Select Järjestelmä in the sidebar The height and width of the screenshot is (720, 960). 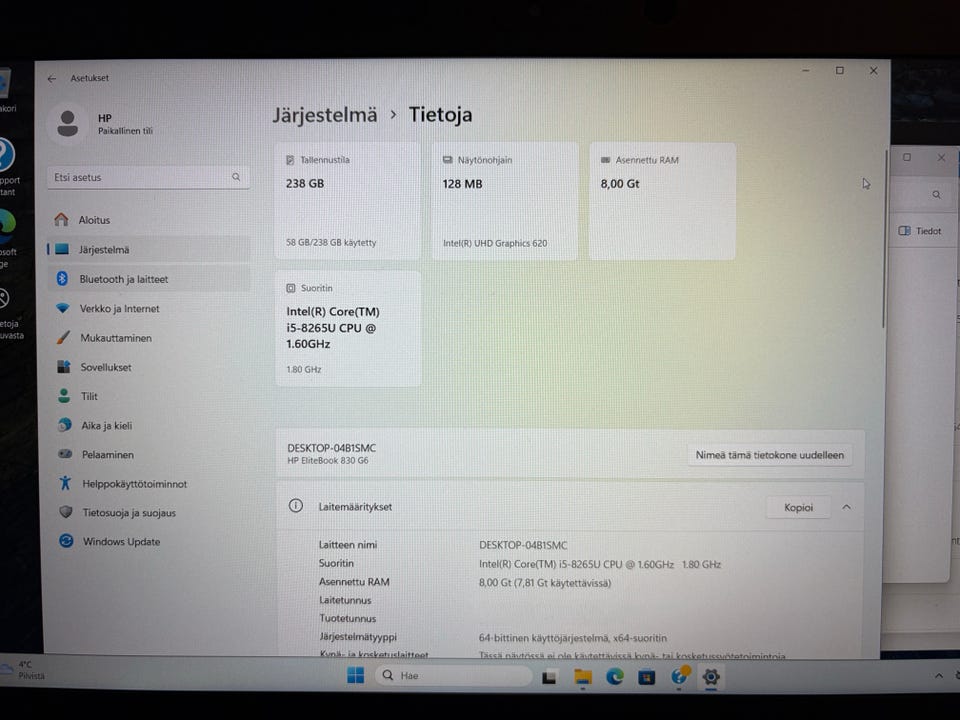point(148,250)
